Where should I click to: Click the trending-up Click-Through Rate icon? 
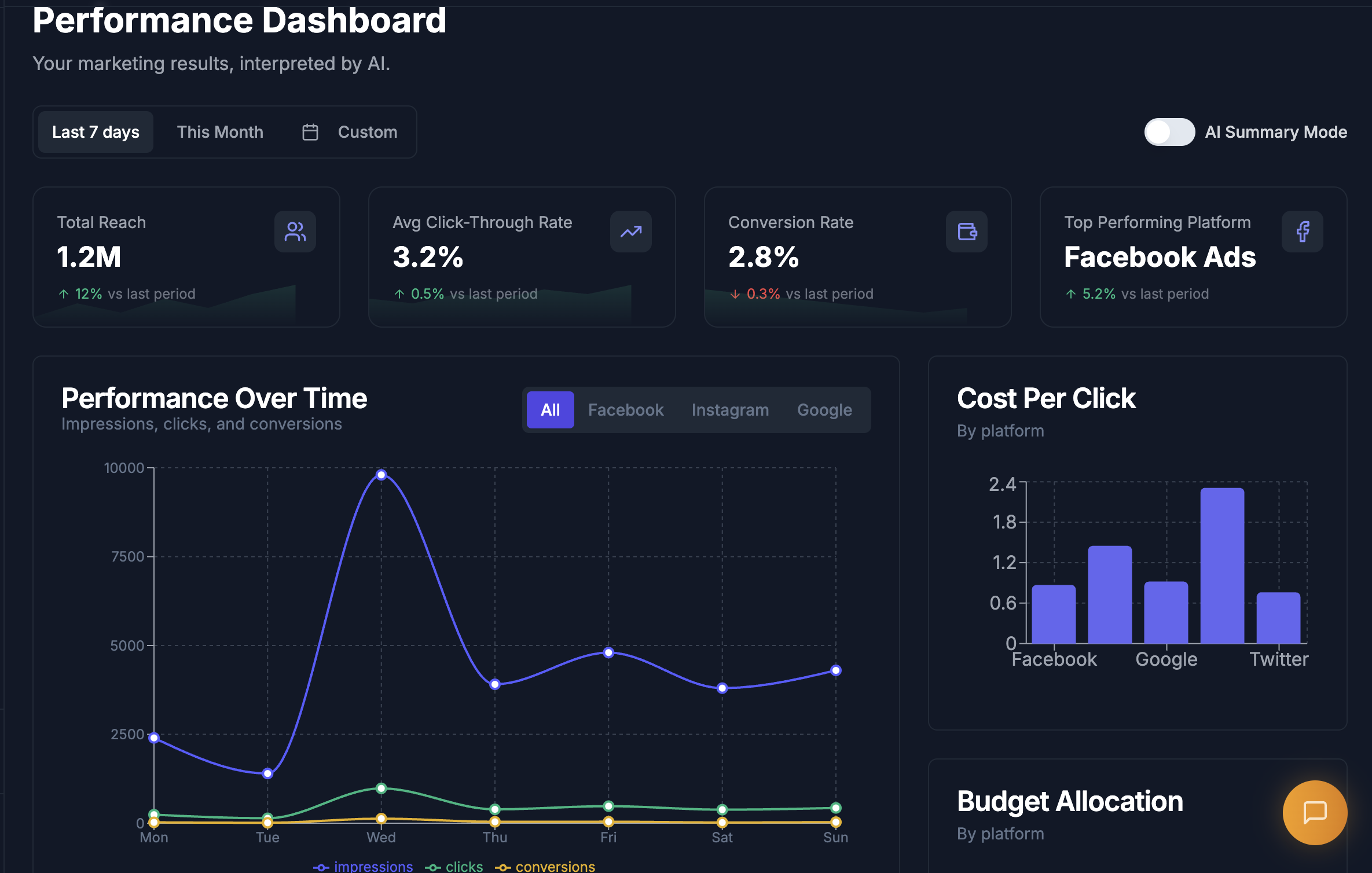[x=630, y=232]
